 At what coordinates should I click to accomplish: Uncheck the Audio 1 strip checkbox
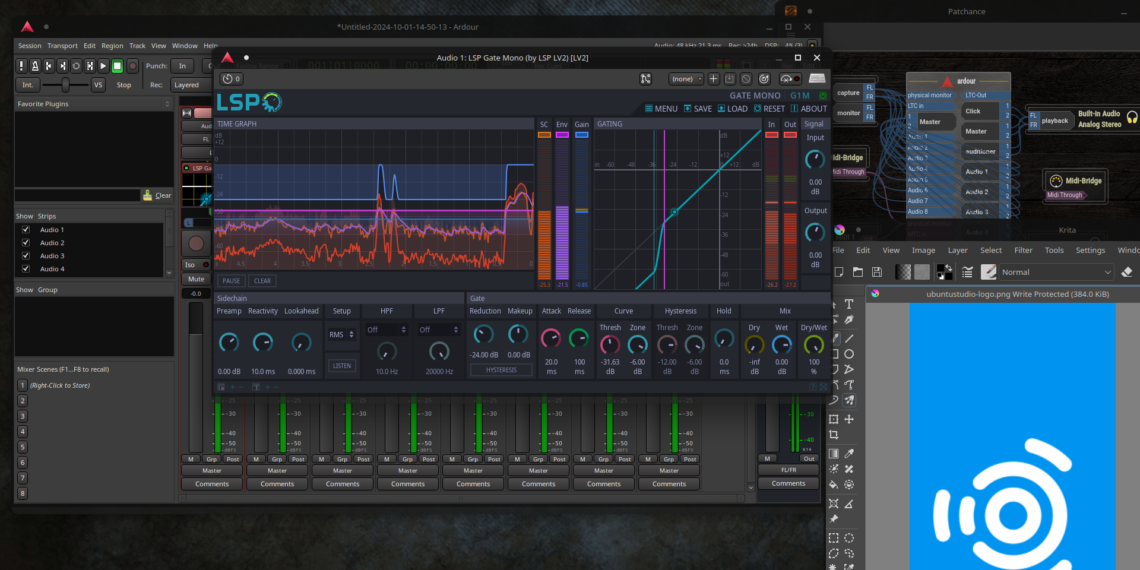tap(25, 230)
